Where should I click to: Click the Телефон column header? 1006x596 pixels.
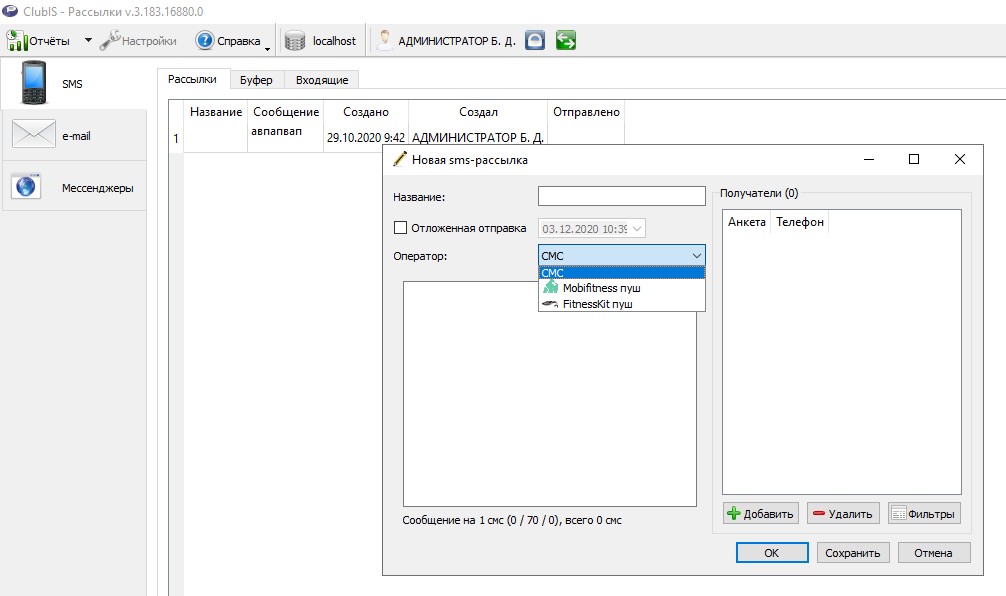[799, 222]
